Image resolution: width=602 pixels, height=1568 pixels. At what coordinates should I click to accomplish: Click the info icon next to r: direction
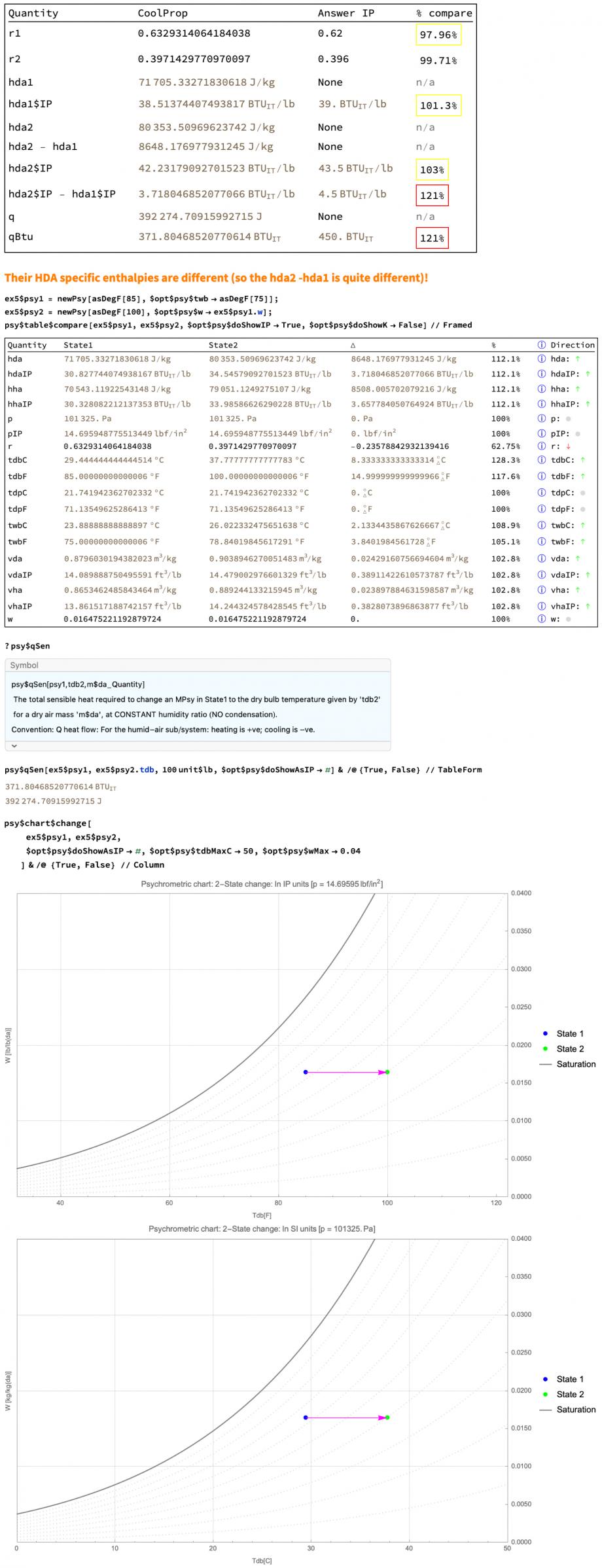click(x=541, y=446)
